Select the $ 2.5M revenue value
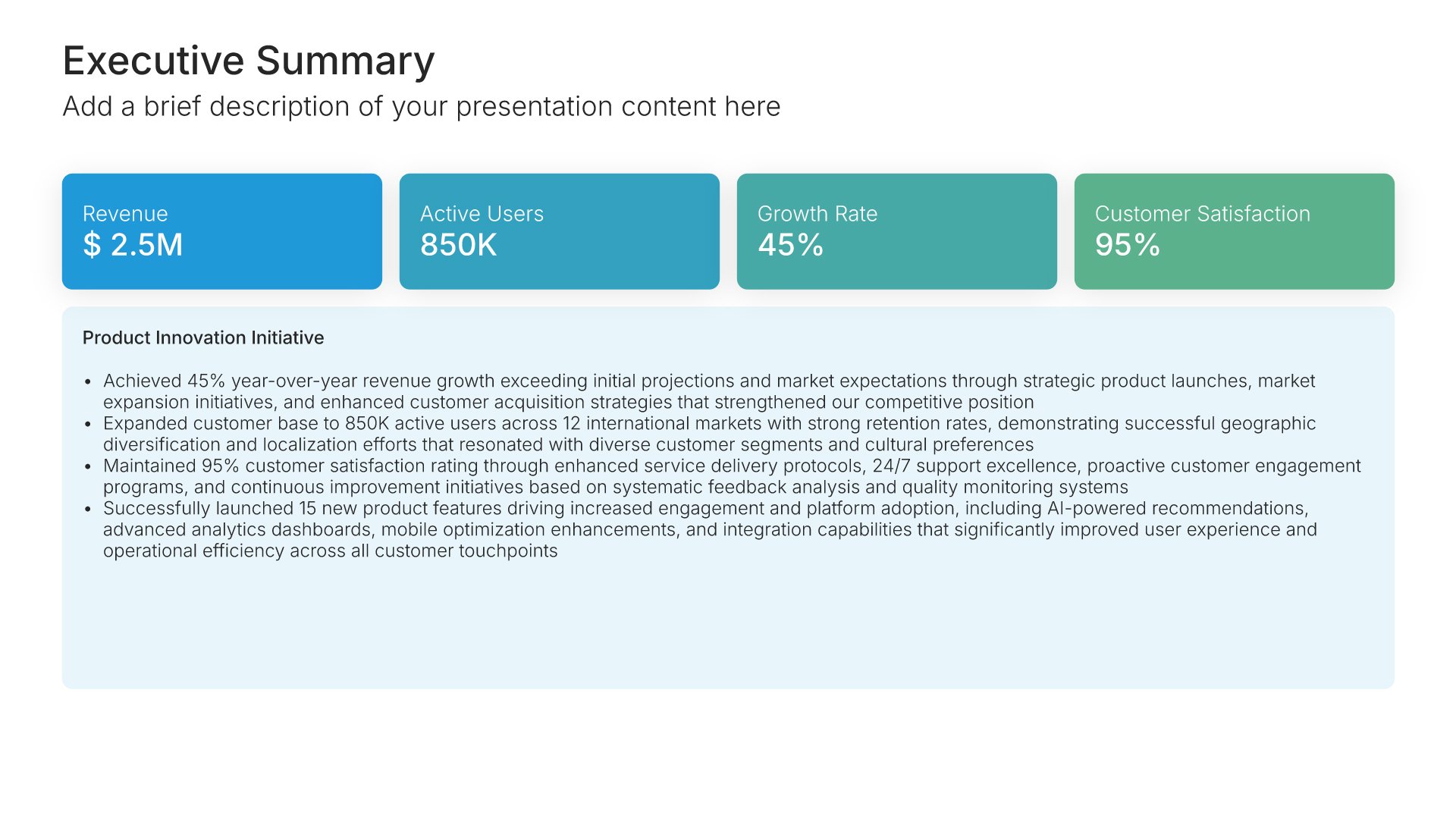This screenshot has height=819, width=1456. [133, 245]
